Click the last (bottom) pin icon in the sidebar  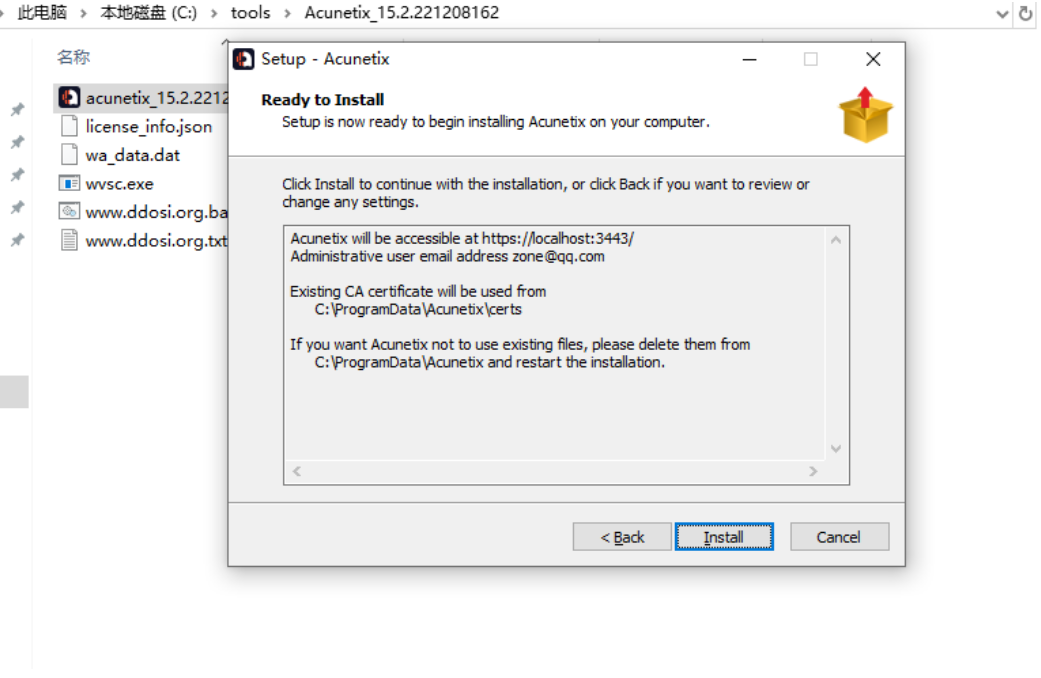pyautogui.click(x=17, y=240)
